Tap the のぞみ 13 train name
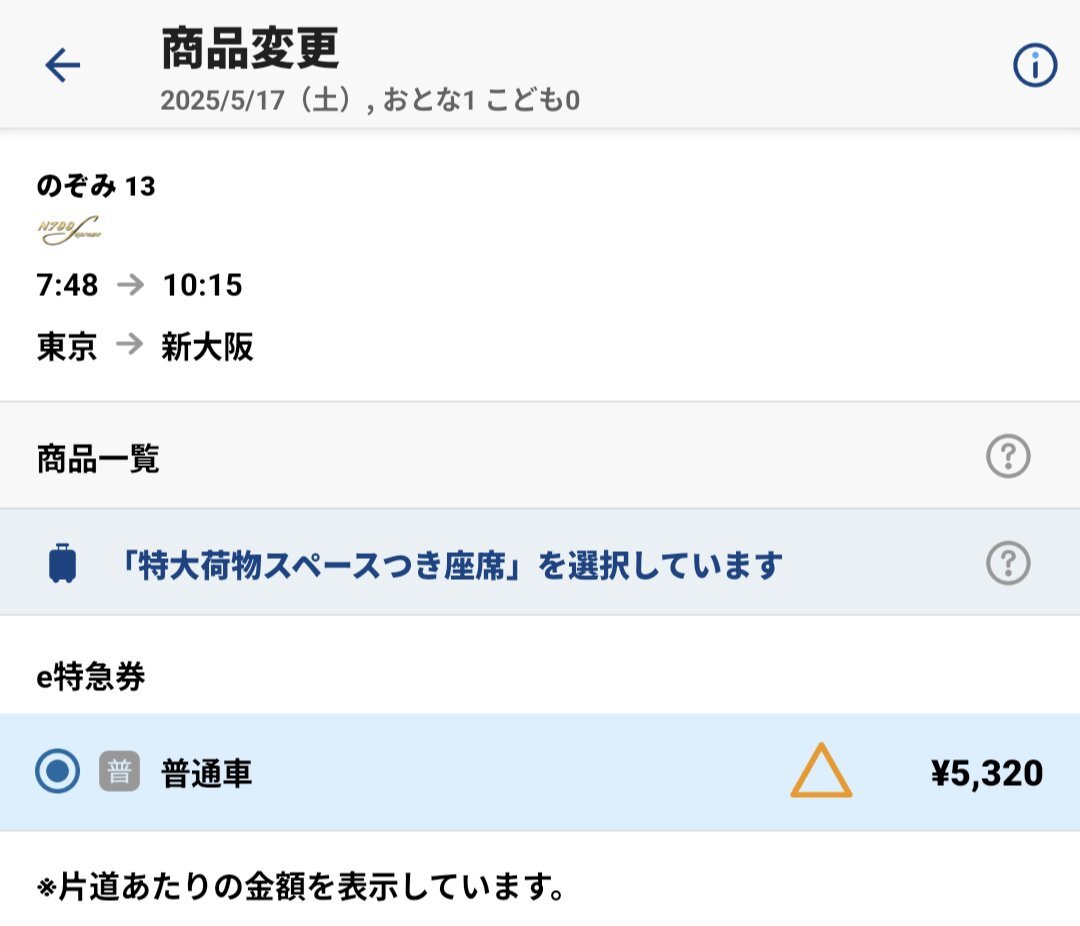This screenshot has height=926, width=1080. [96, 186]
